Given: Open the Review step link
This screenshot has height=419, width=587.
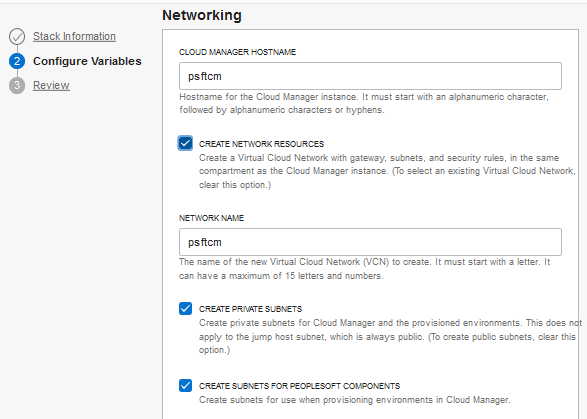Looking at the screenshot, I should point(51,85).
